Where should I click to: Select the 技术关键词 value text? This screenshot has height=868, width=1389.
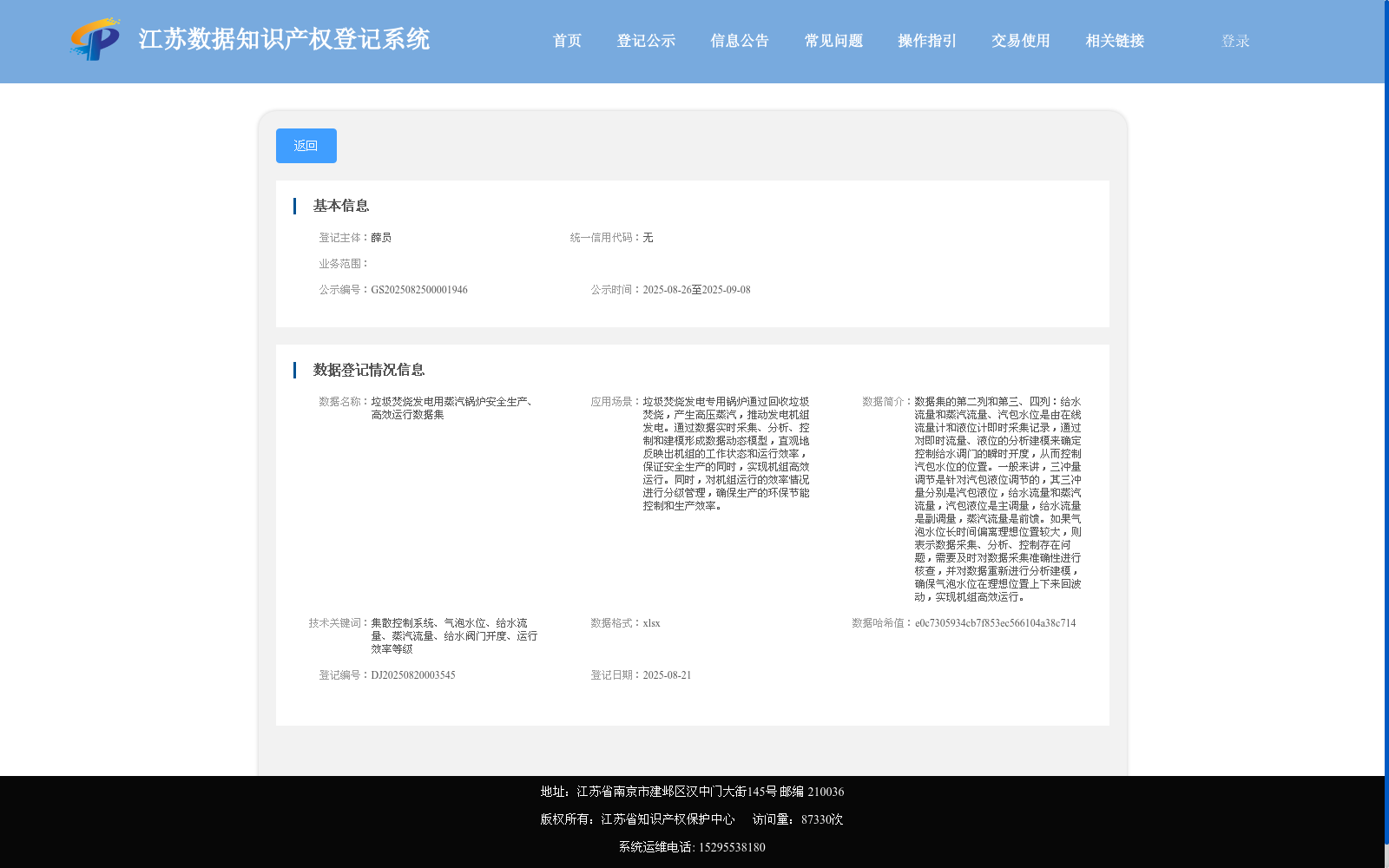point(454,636)
